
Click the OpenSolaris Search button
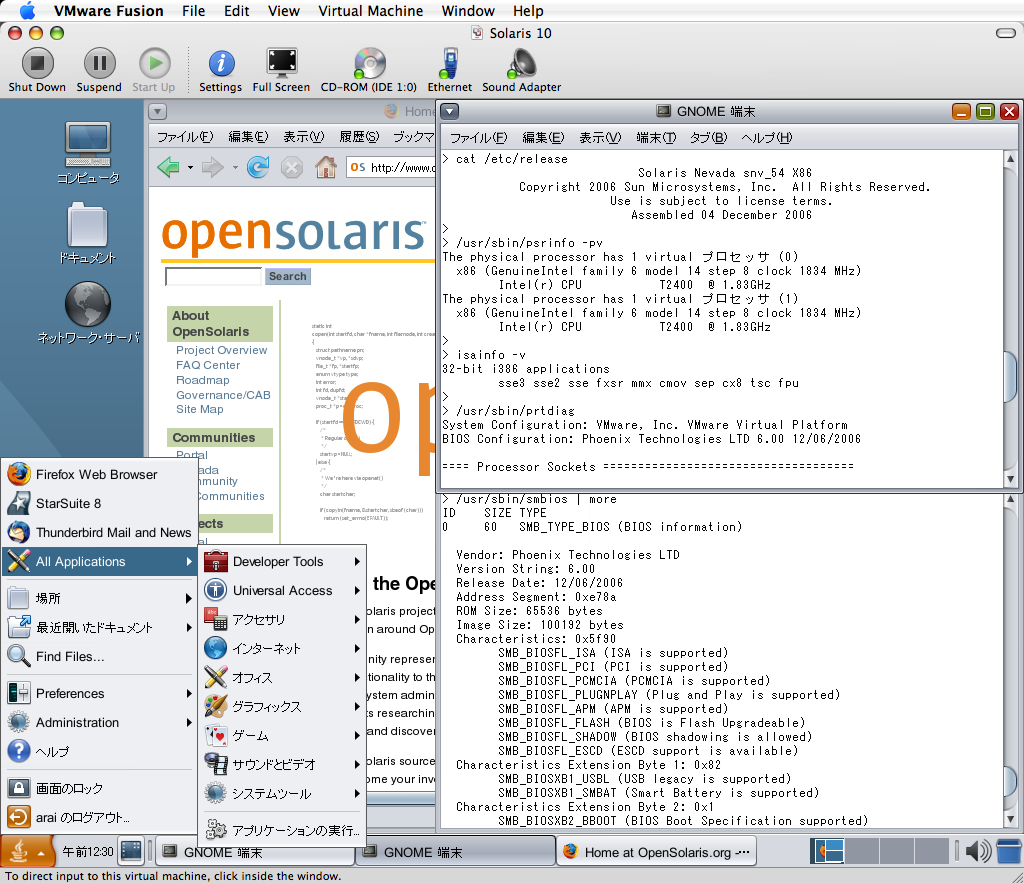[x=287, y=276]
